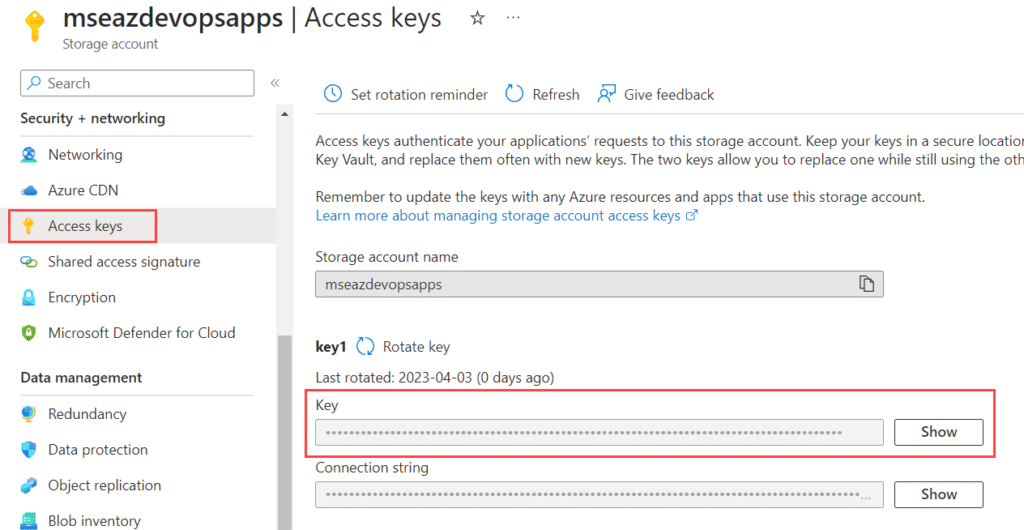The width and height of the screenshot is (1024, 530).
Task: Click the 'Last rotated: 2023-04-03' text
Action: (x=434, y=377)
